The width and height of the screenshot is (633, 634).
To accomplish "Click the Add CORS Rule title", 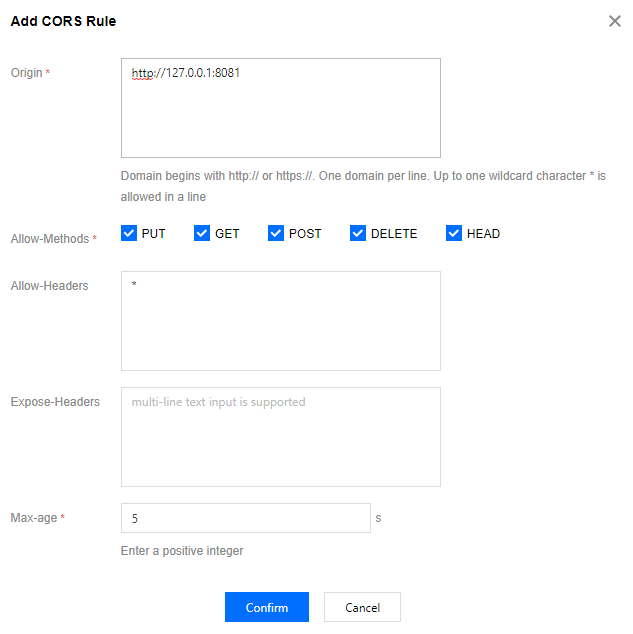I will tap(63, 21).
